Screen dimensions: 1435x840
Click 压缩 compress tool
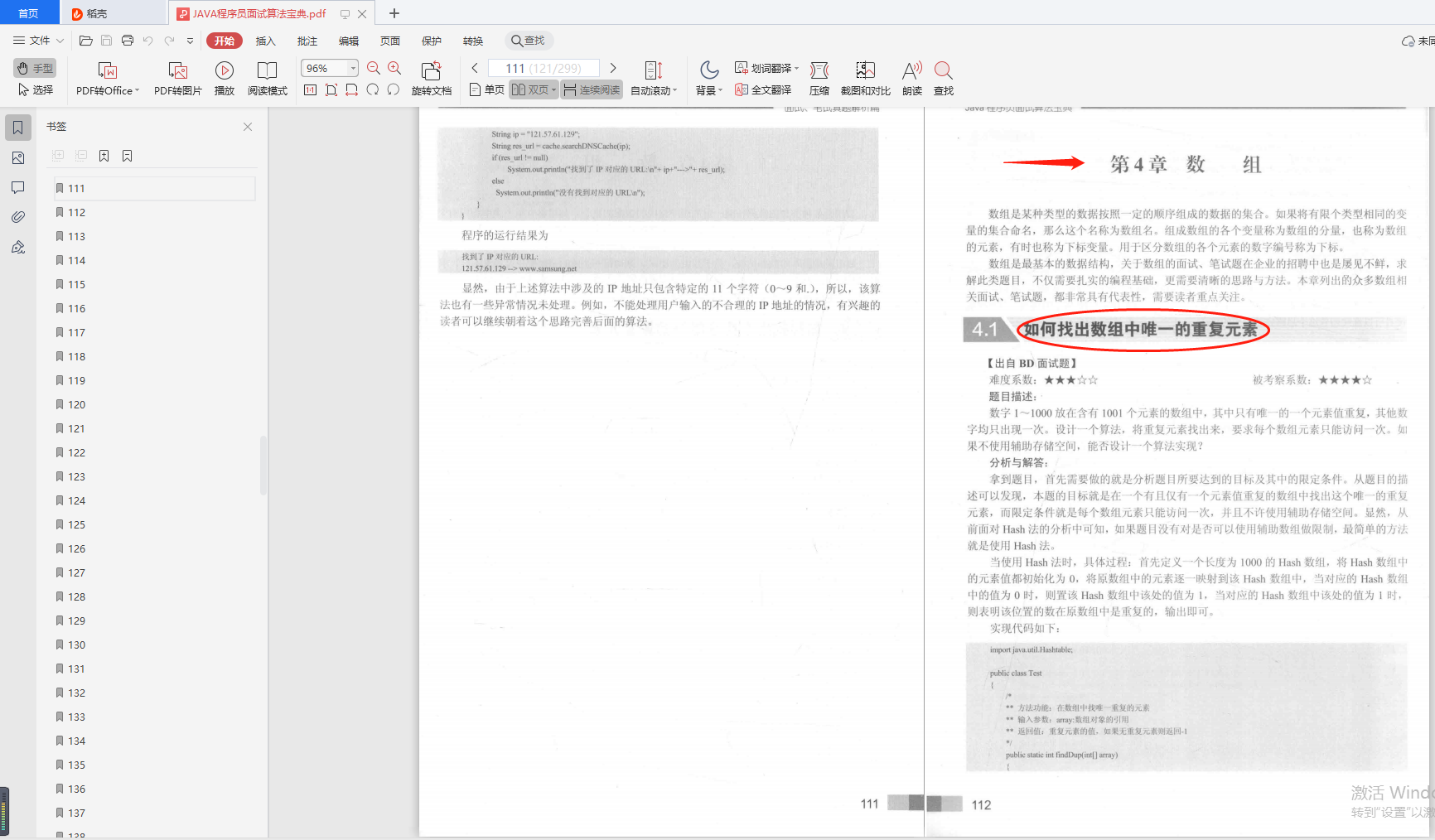[819, 80]
